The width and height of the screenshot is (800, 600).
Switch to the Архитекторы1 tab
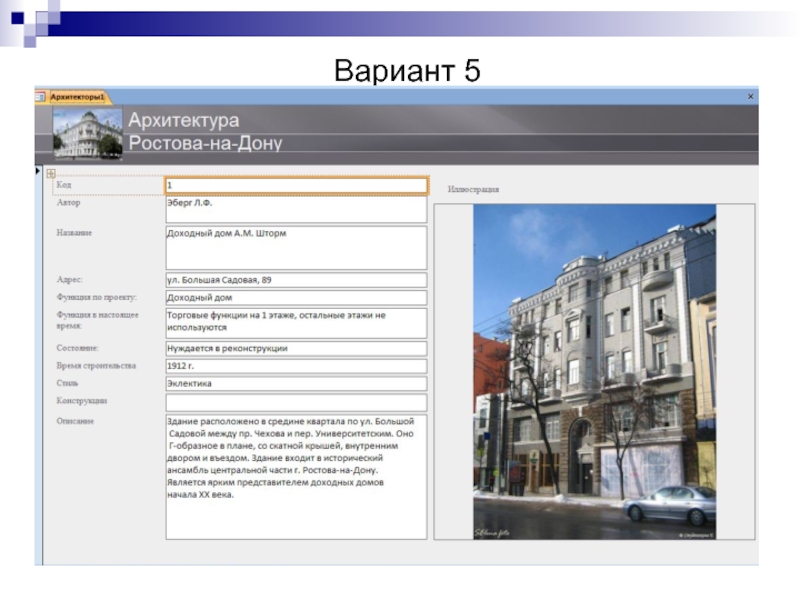(x=78, y=97)
